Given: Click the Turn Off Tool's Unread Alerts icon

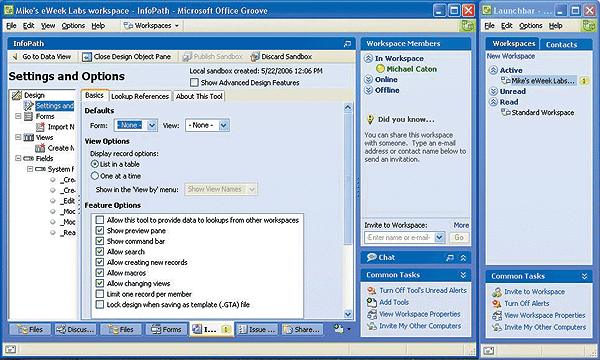Looking at the screenshot, I should [x=372, y=290].
